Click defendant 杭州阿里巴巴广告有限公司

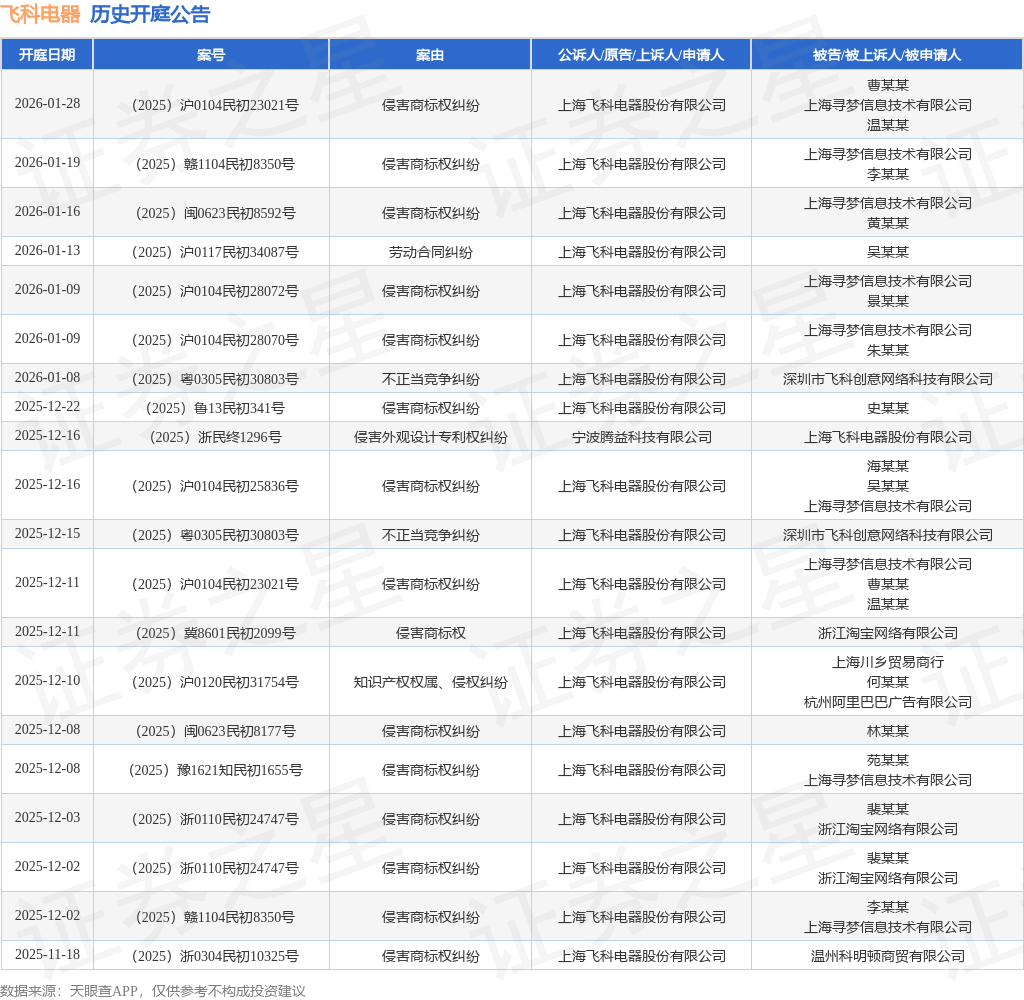click(888, 702)
